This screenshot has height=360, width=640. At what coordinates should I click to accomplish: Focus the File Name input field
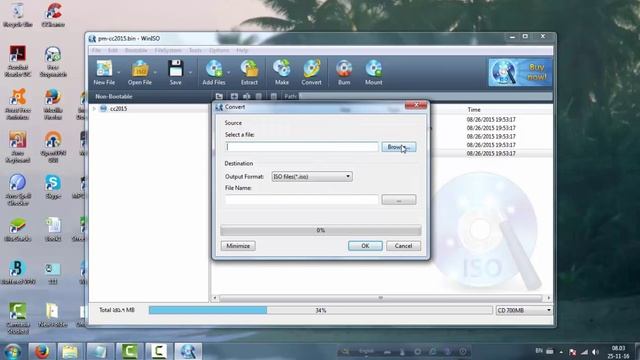(302, 200)
